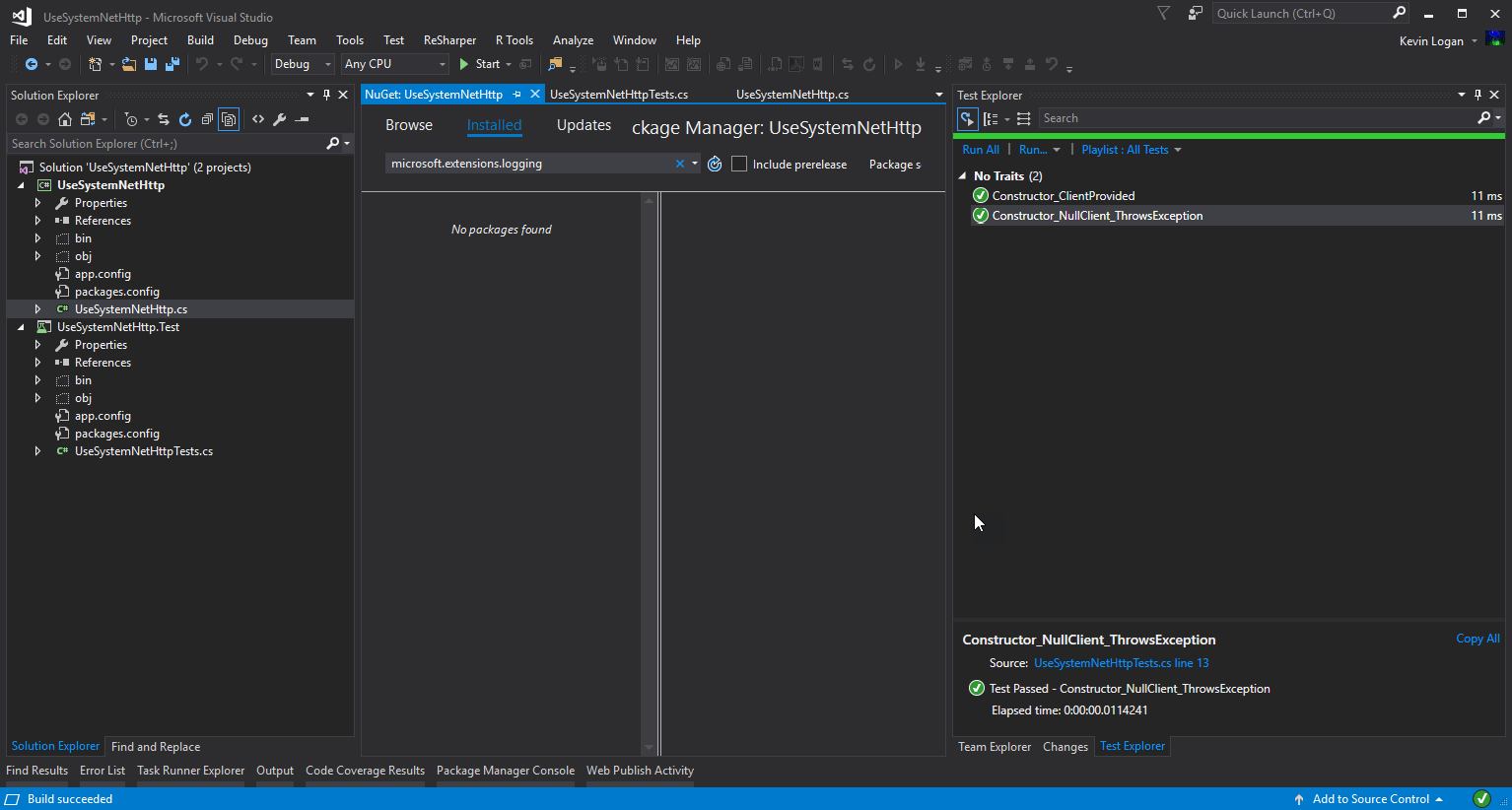
Task: Click Navigate Backward arrow icon
Action: [x=32, y=64]
